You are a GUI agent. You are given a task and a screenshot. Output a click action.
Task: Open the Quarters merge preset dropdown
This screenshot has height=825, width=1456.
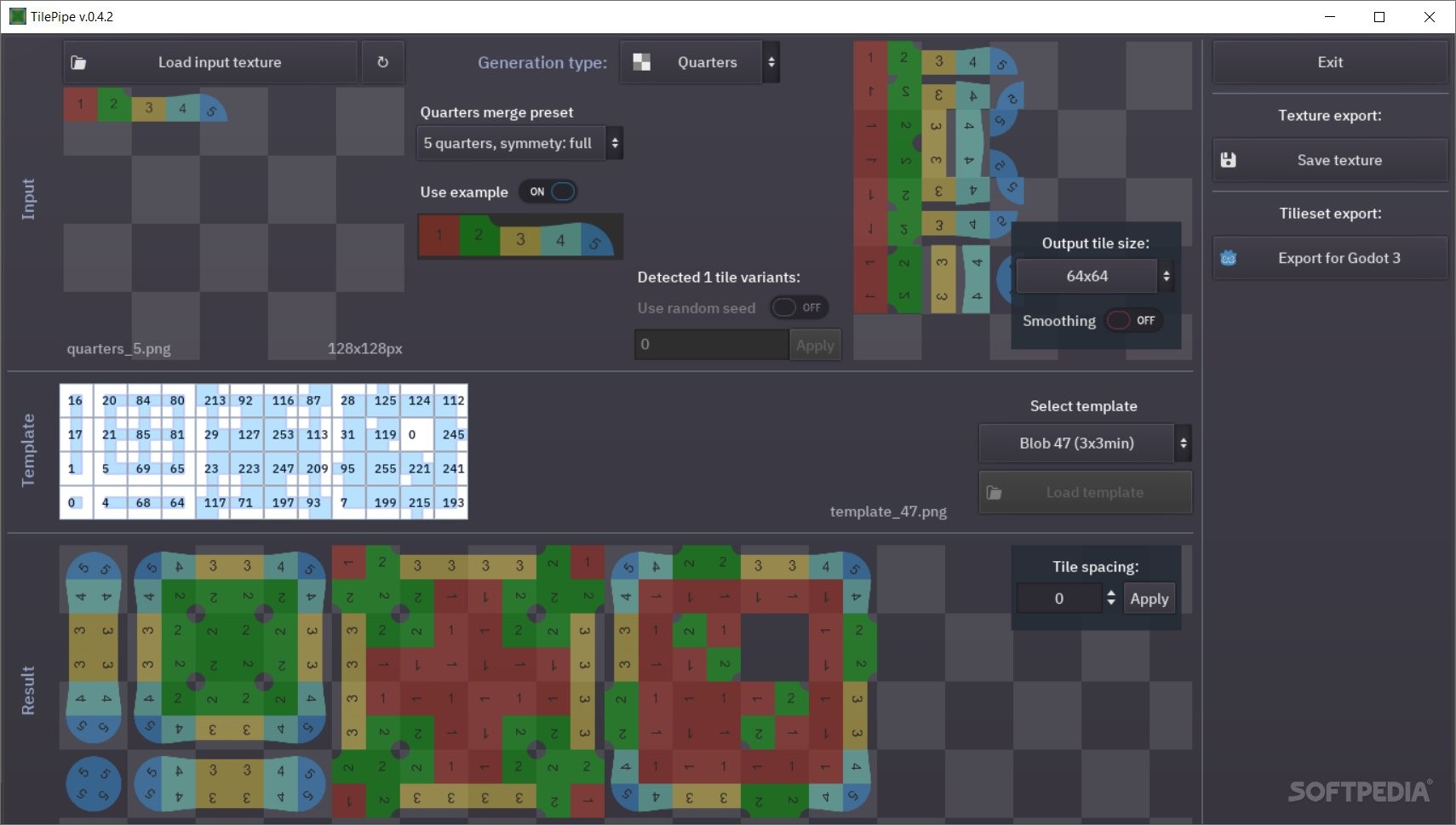coord(519,143)
